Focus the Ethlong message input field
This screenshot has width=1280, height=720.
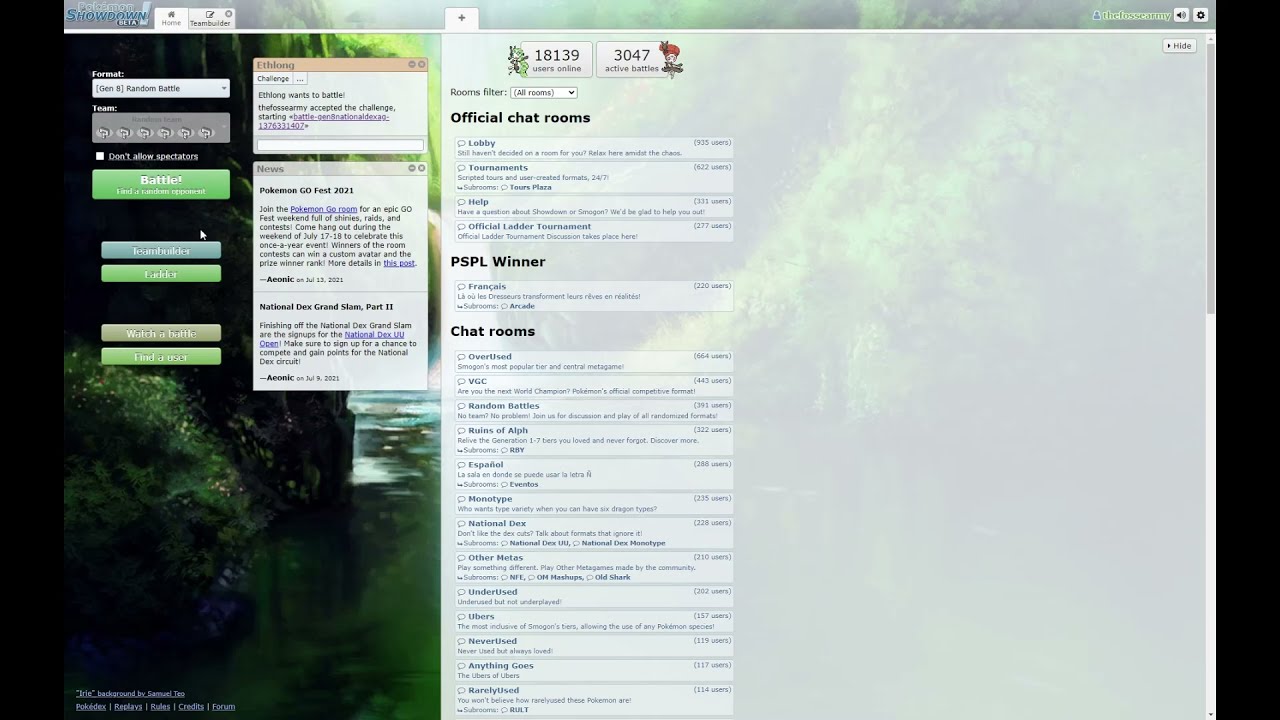pyautogui.click(x=340, y=145)
